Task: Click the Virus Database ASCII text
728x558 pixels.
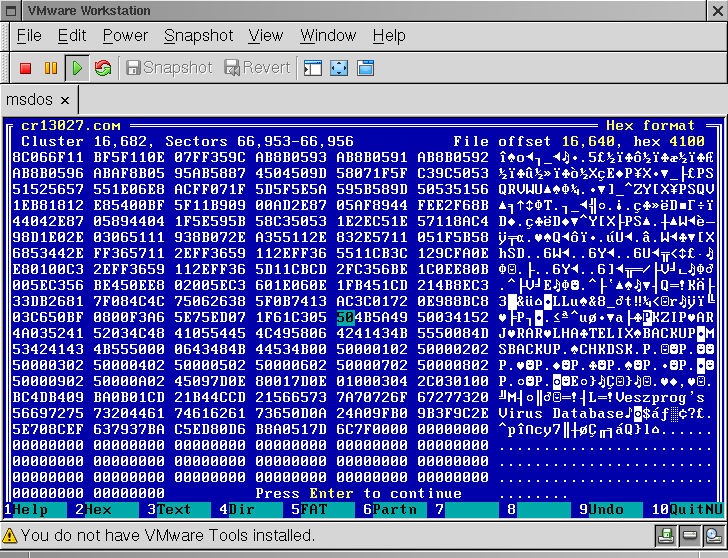Action: (561, 414)
